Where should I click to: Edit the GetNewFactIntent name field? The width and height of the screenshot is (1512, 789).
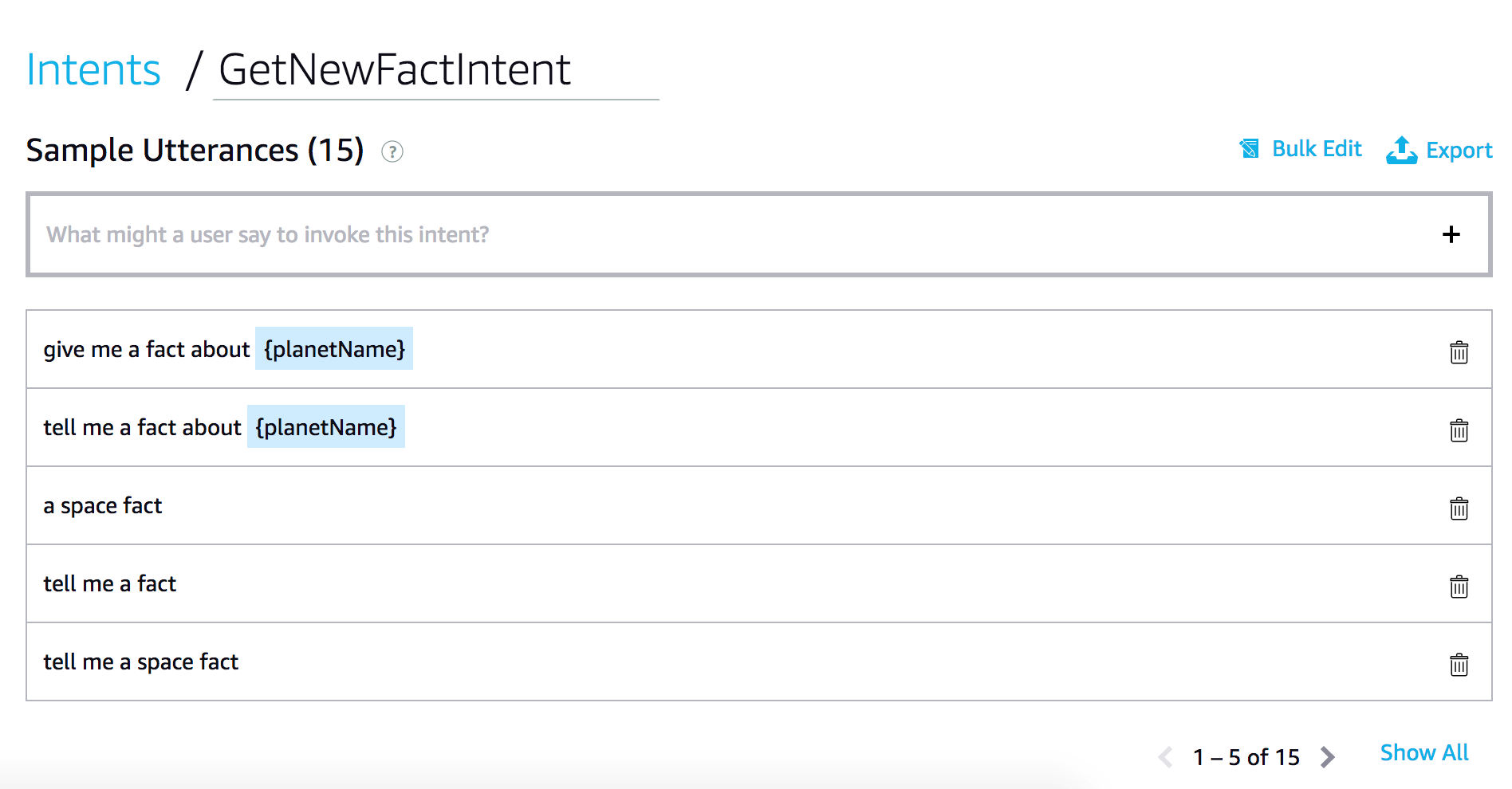coord(435,70)
